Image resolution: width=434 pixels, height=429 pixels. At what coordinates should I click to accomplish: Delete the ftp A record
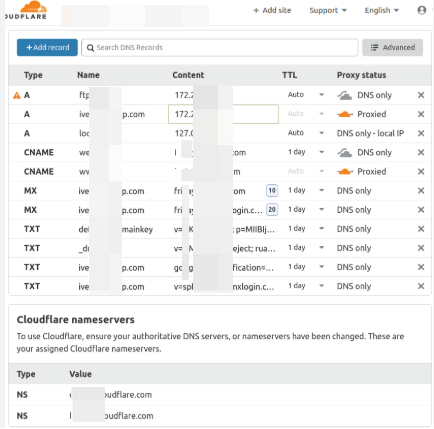click(x=421, y=95)
